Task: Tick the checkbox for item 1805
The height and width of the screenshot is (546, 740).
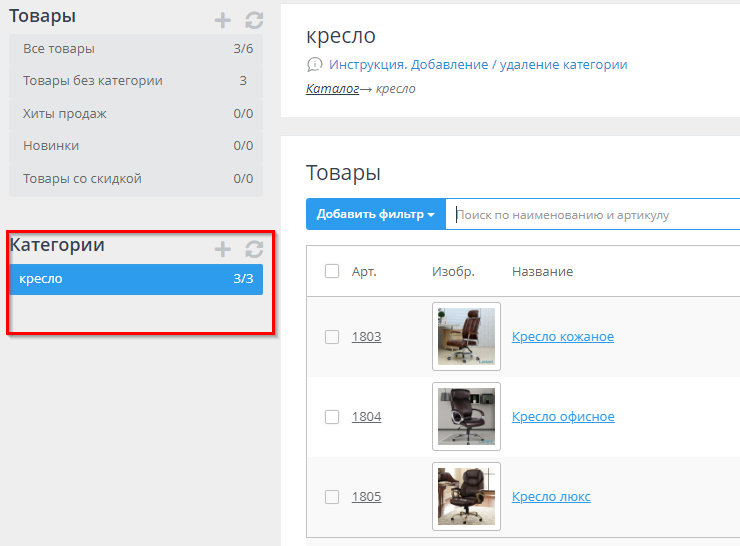Action: [x=332, y=497]
